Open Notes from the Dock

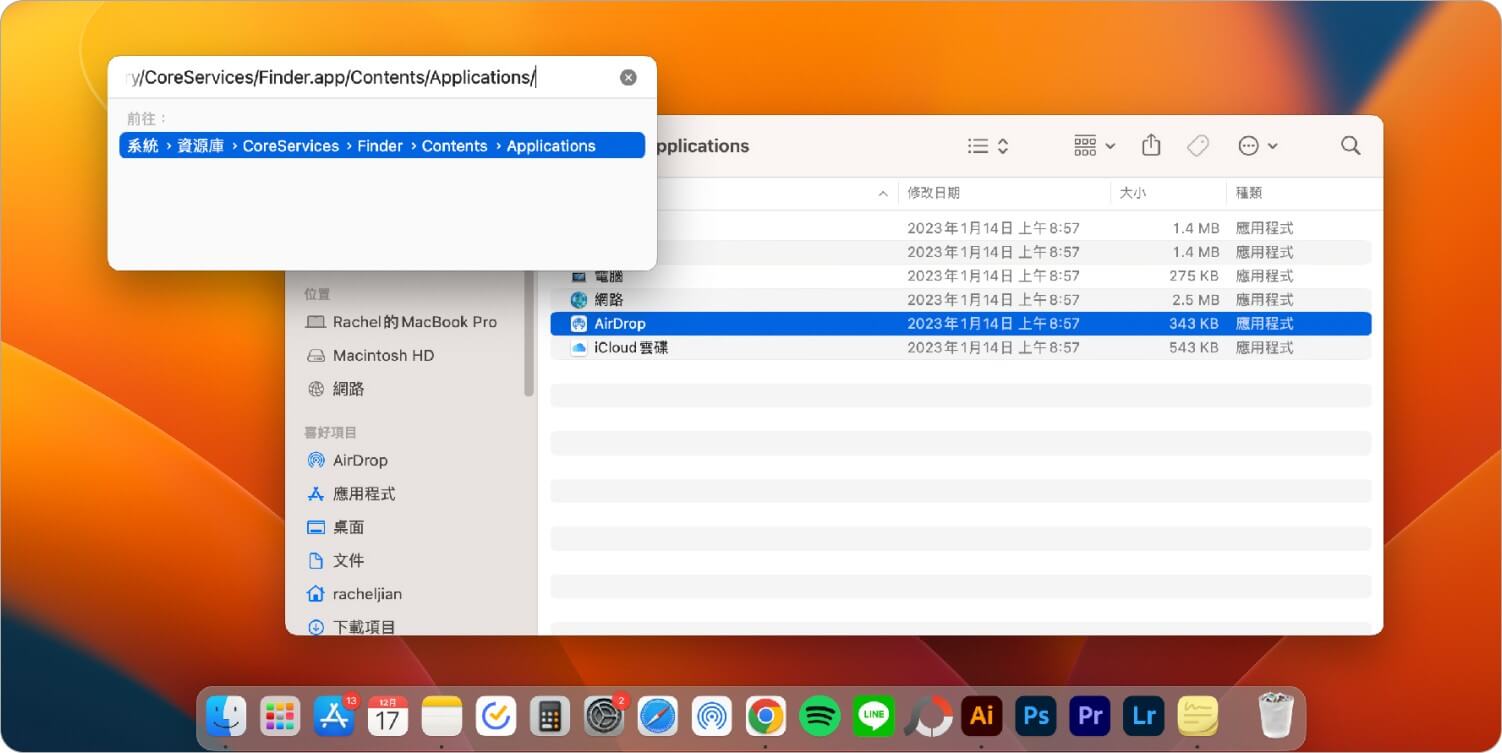(x=442, y=716)
